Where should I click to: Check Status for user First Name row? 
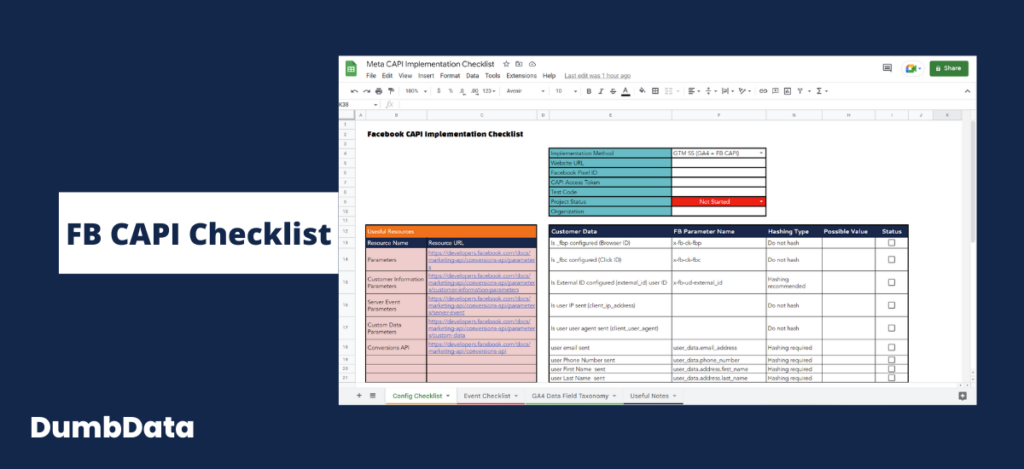[891, 369]
